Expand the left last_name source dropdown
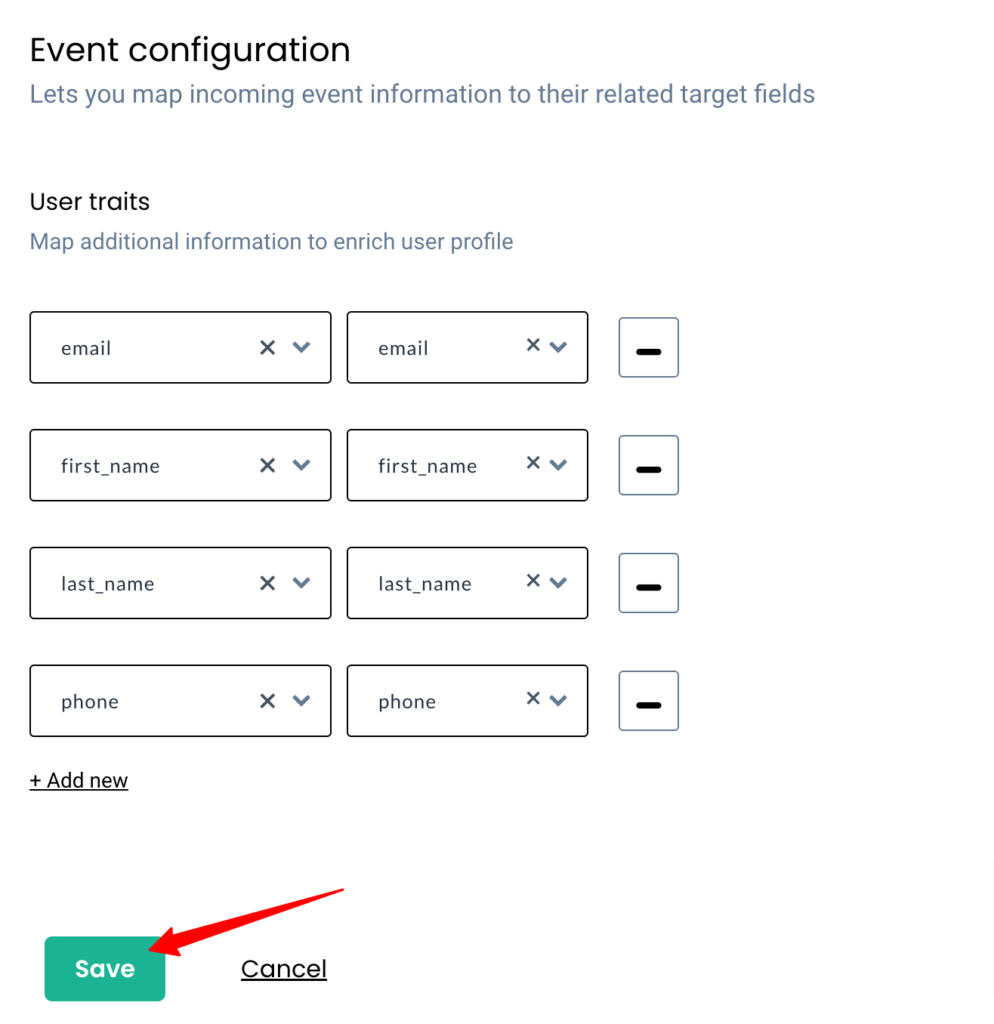Viewport: 994px width, 1024px height. (301, 583)
